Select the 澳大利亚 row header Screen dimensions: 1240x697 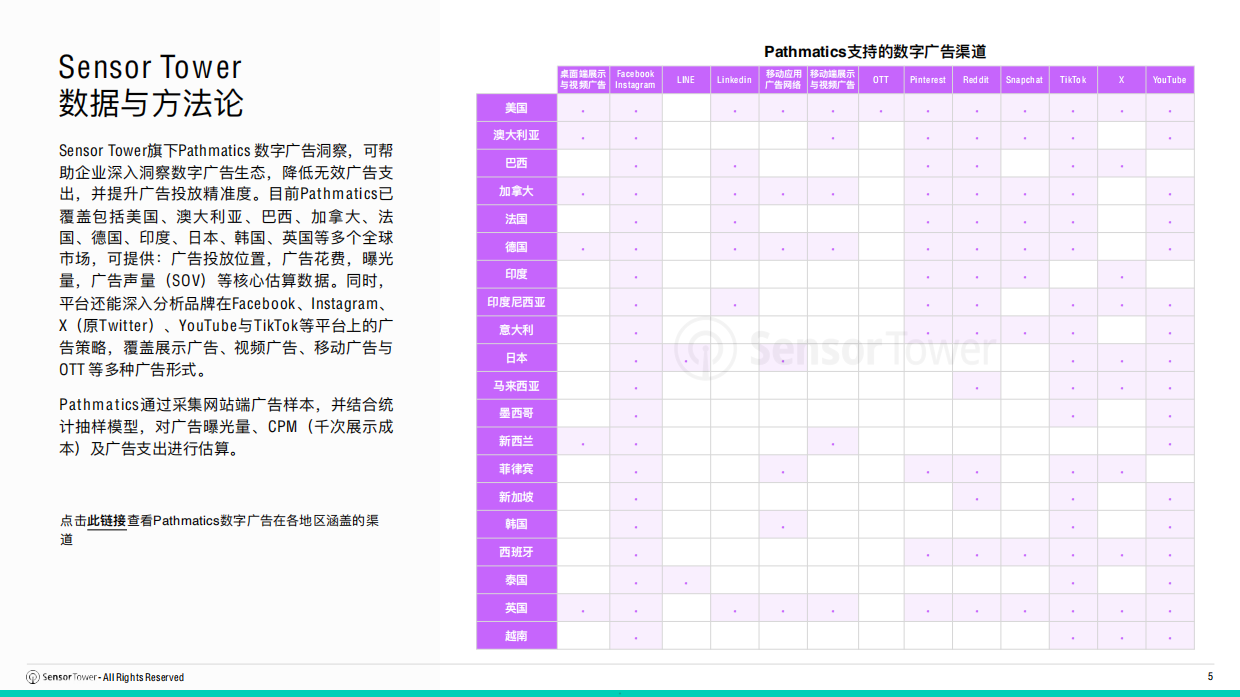516,135
